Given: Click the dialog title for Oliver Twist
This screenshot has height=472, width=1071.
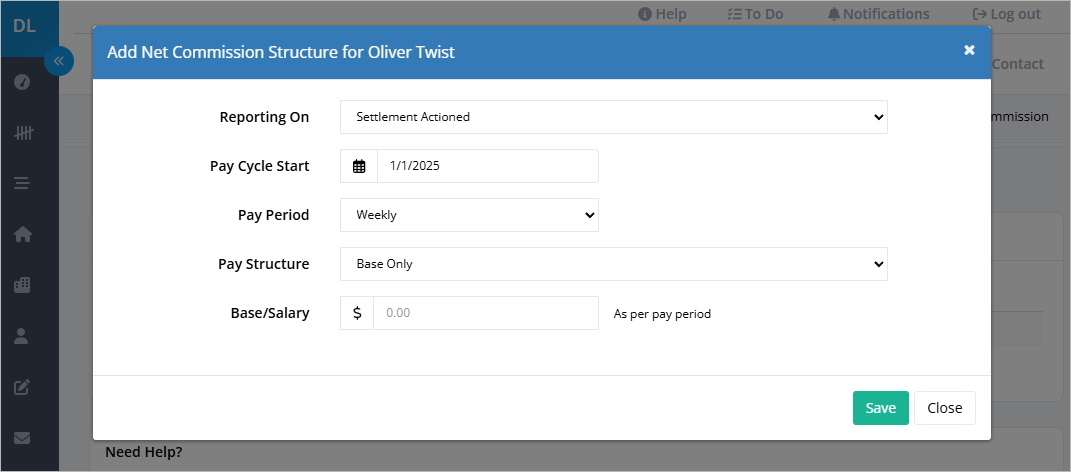Looking at the screenshot, I should click(x=281, y=52).
